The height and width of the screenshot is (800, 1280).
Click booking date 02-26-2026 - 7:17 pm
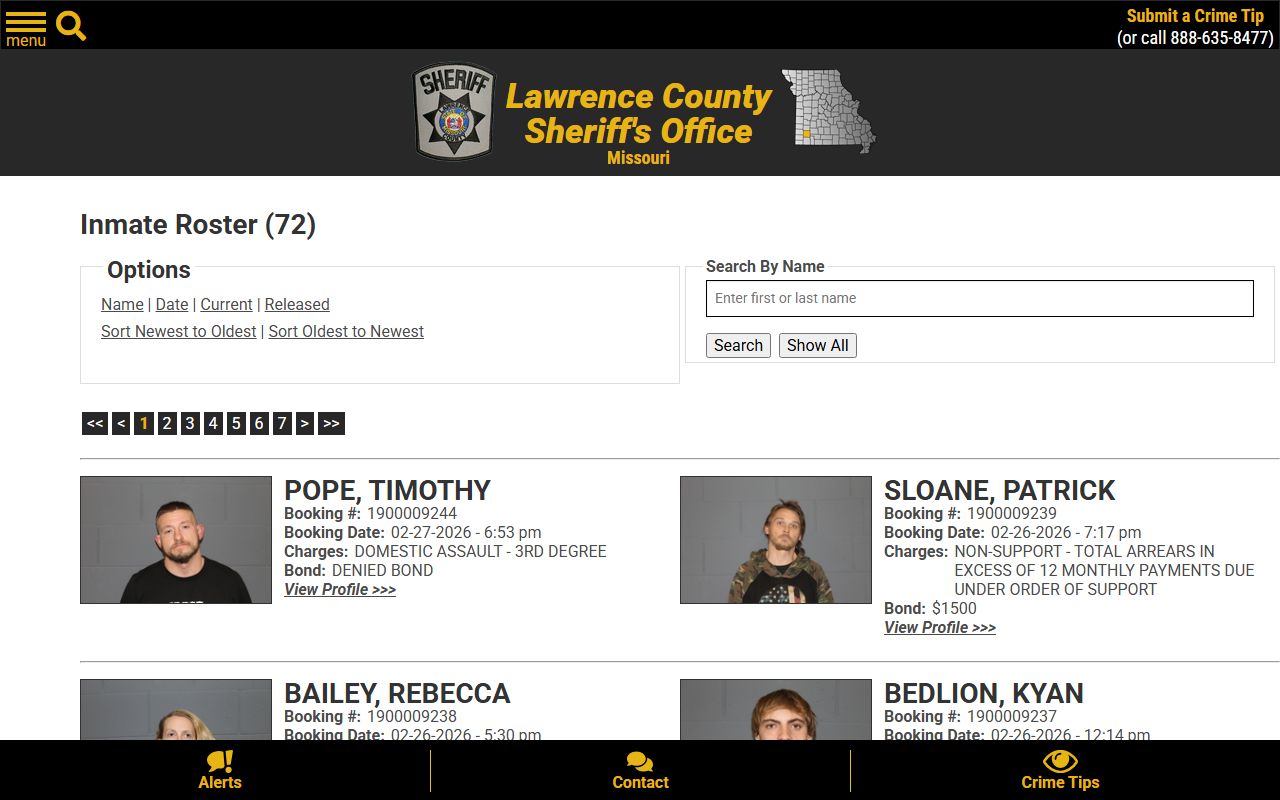coord(1066,532)
